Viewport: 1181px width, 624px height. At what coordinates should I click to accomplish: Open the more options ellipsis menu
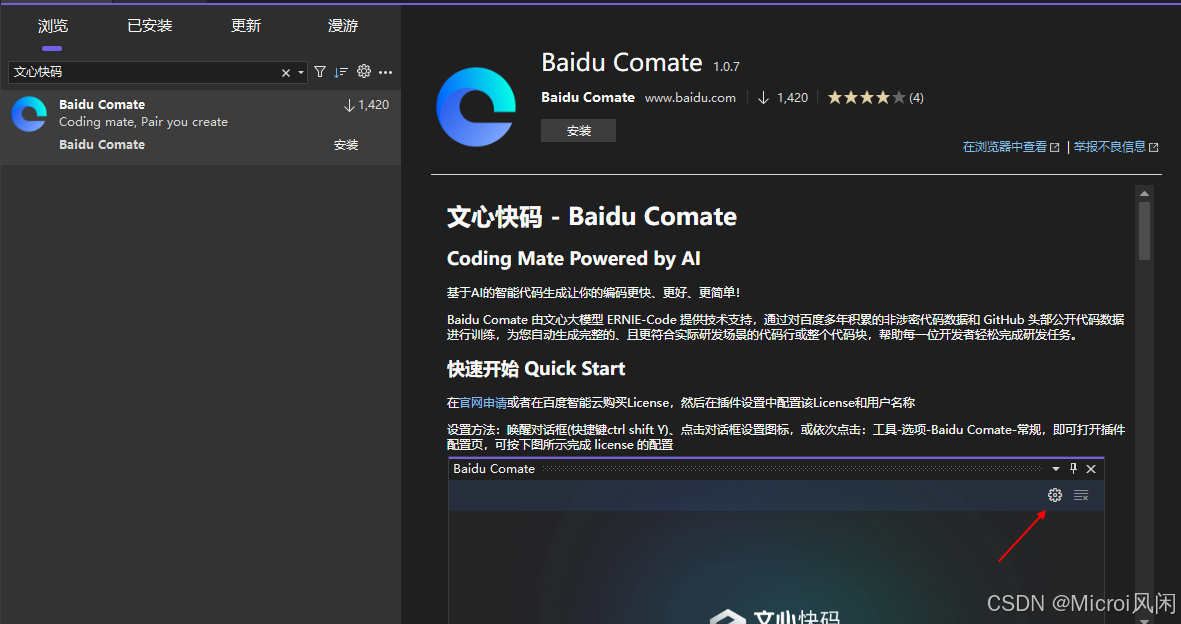click(386, 72)
